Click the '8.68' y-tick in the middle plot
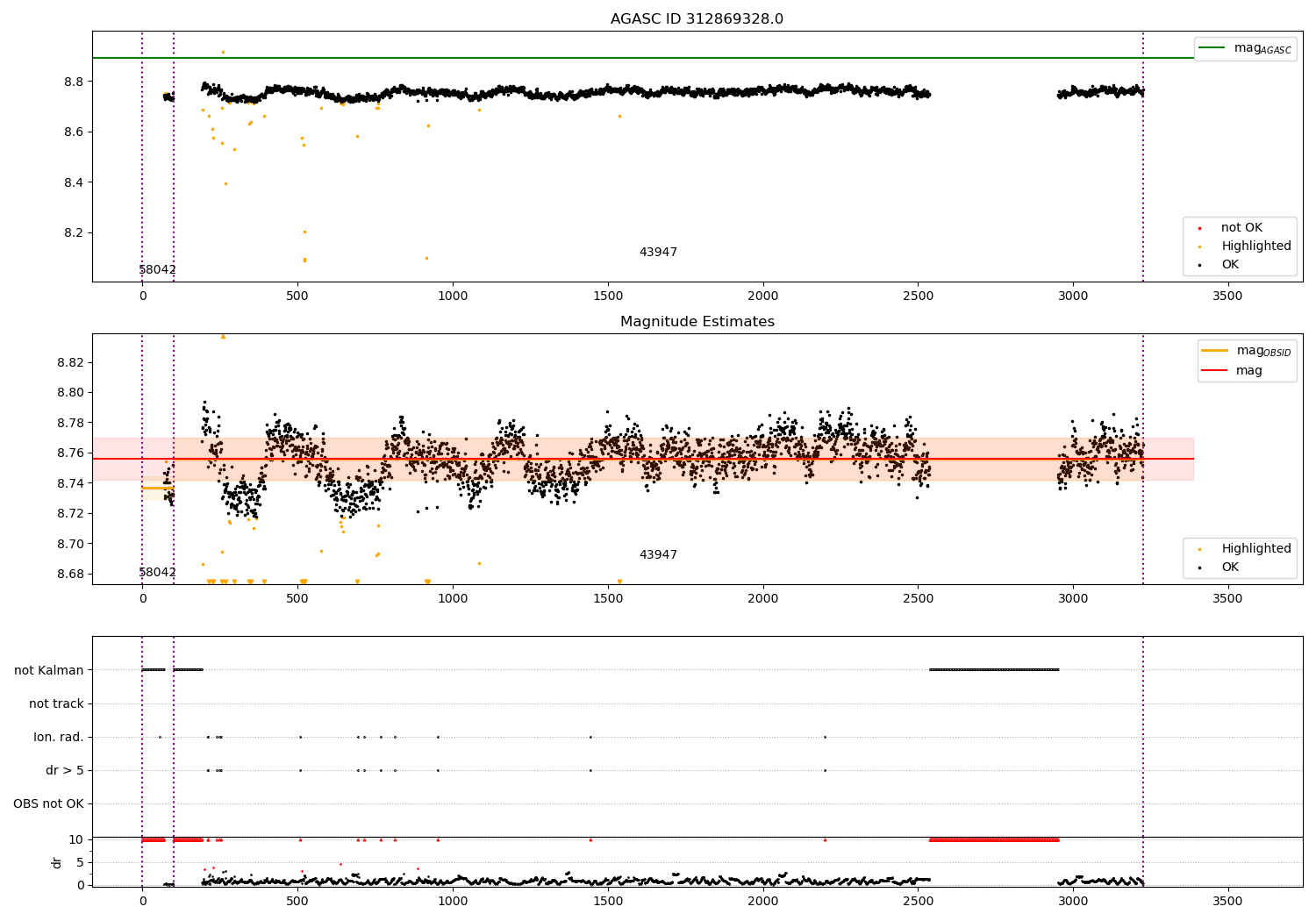 point(69,574)
